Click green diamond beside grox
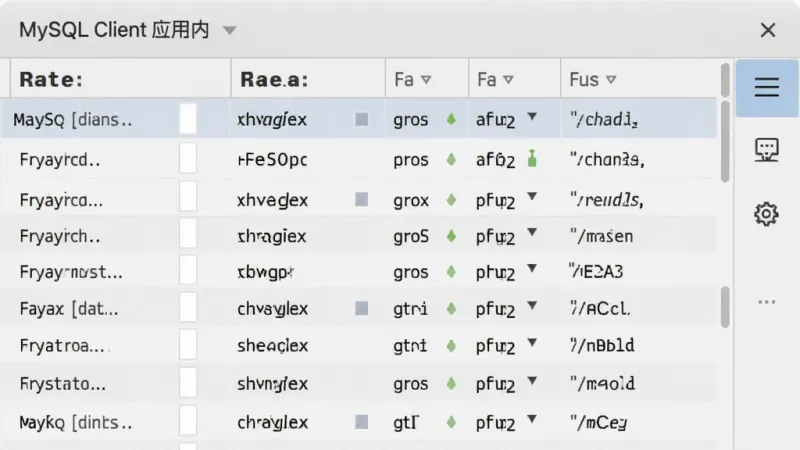The image size is (800, 450). (x=451, y=199)
